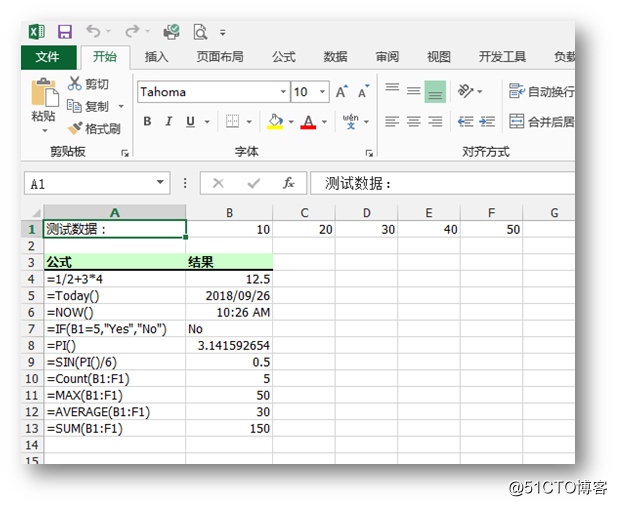Expand underline style dropdown arrow
The width and height of the screenshot is (617, 506).
tap(207, 122)
